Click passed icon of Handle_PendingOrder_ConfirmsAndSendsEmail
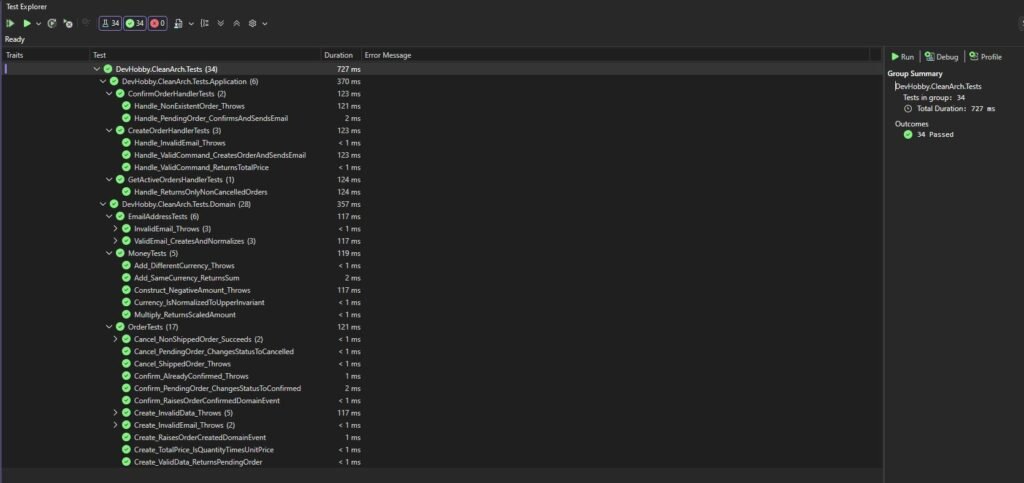 [x=127, y=118]
